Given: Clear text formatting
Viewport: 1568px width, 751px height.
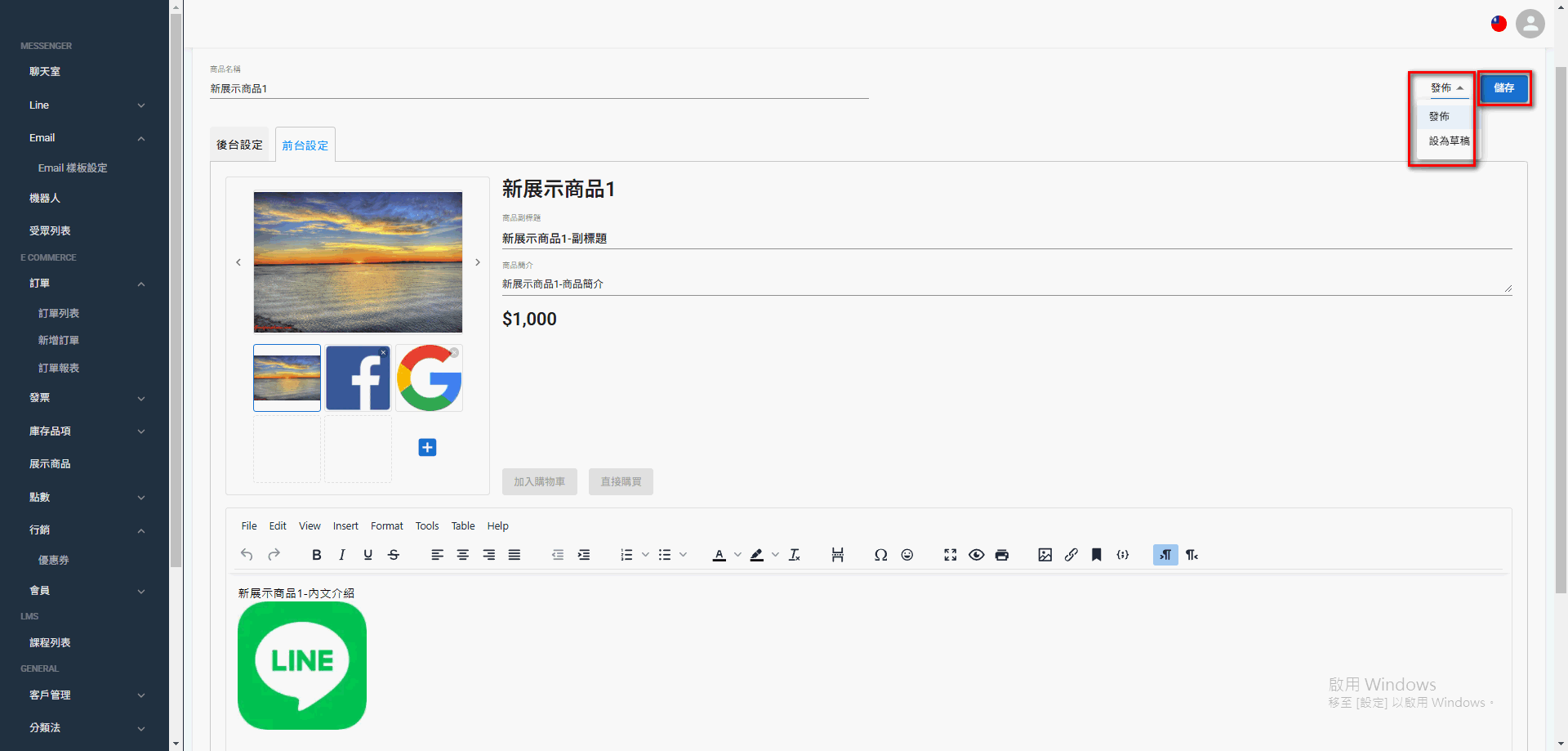Looking at the screenshot, I should coord(795,555).
